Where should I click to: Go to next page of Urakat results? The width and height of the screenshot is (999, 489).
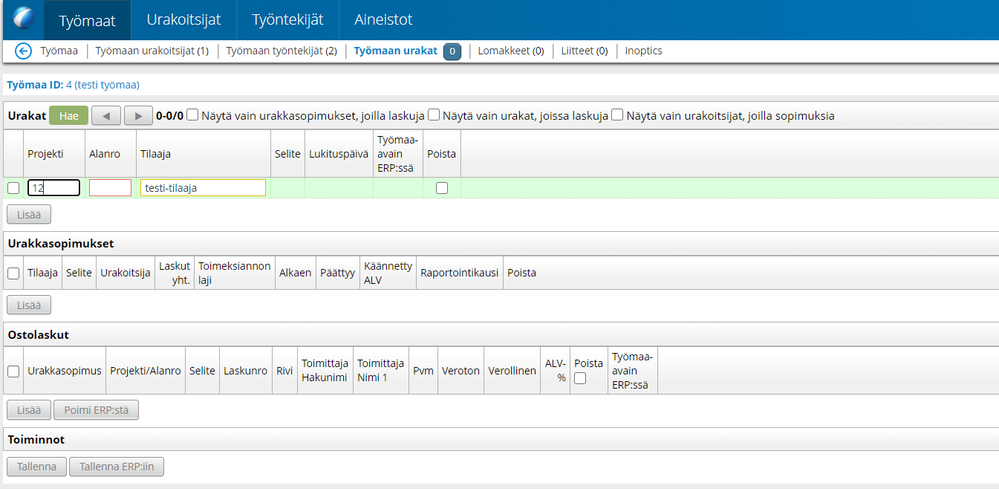[138, 116]
